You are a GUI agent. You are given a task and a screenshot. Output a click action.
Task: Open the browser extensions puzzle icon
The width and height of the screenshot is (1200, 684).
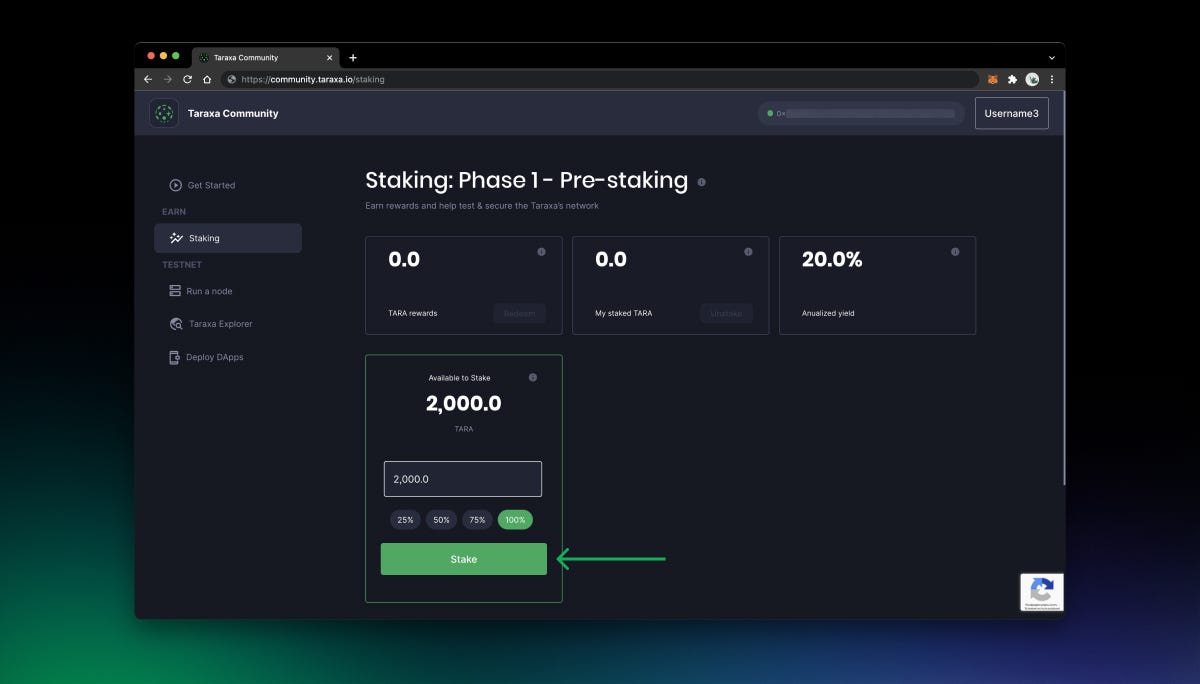1012,79
